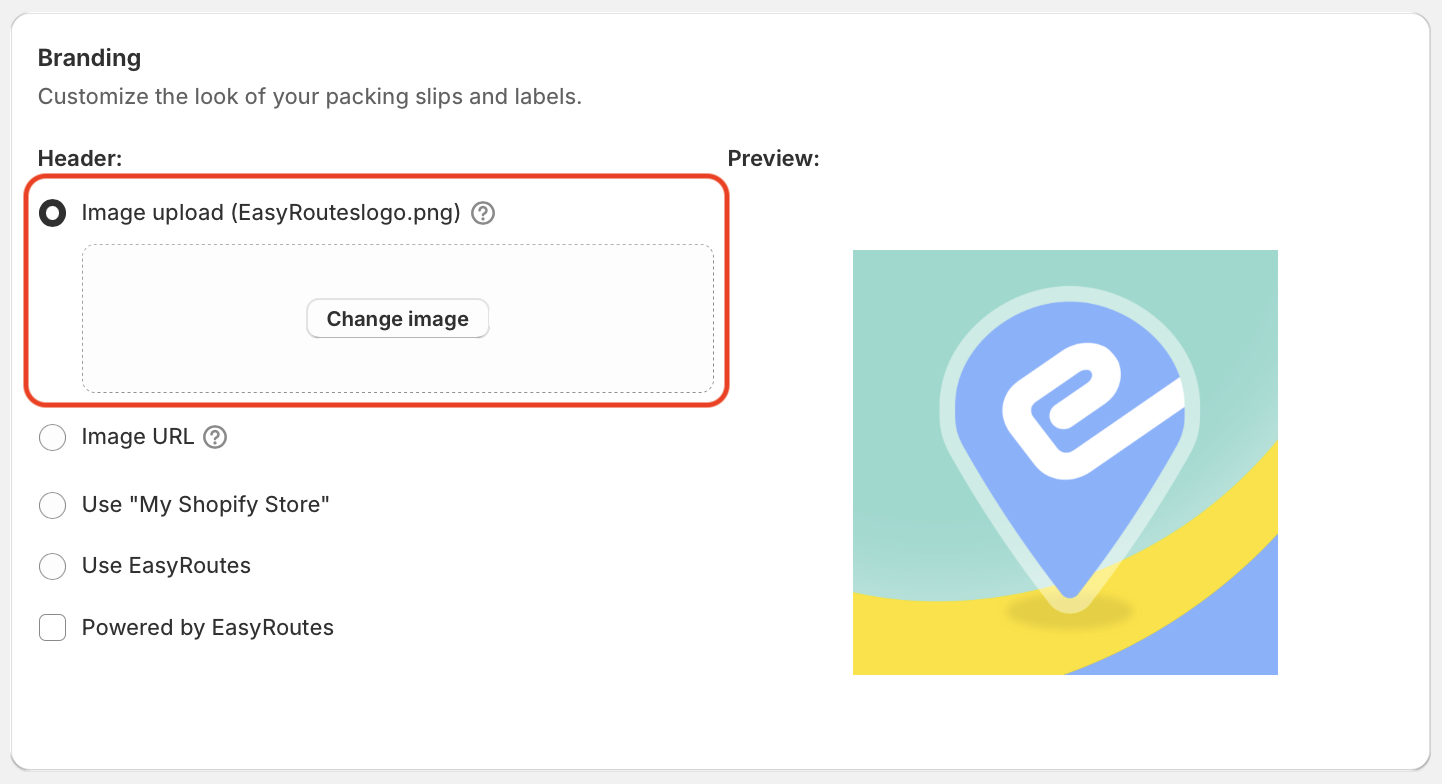The height and width of the screenshot is (784, 1442).
Task: Choose Use "My Shopify Store" radio option
Action: 52,505
